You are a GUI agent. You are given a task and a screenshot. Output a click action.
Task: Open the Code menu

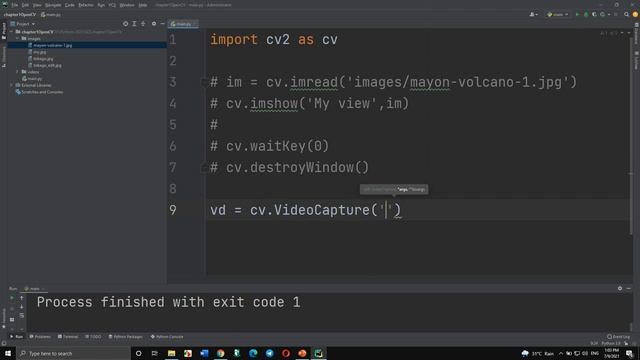click(x=69, y=5)
